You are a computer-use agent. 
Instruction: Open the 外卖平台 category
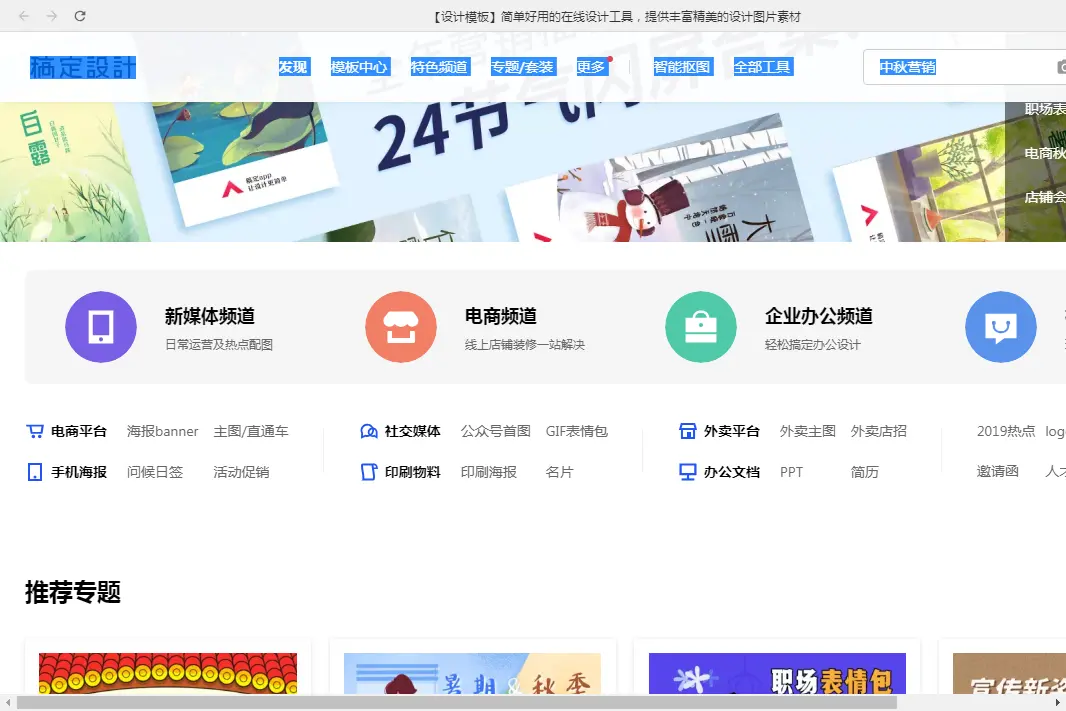point(732,431)
